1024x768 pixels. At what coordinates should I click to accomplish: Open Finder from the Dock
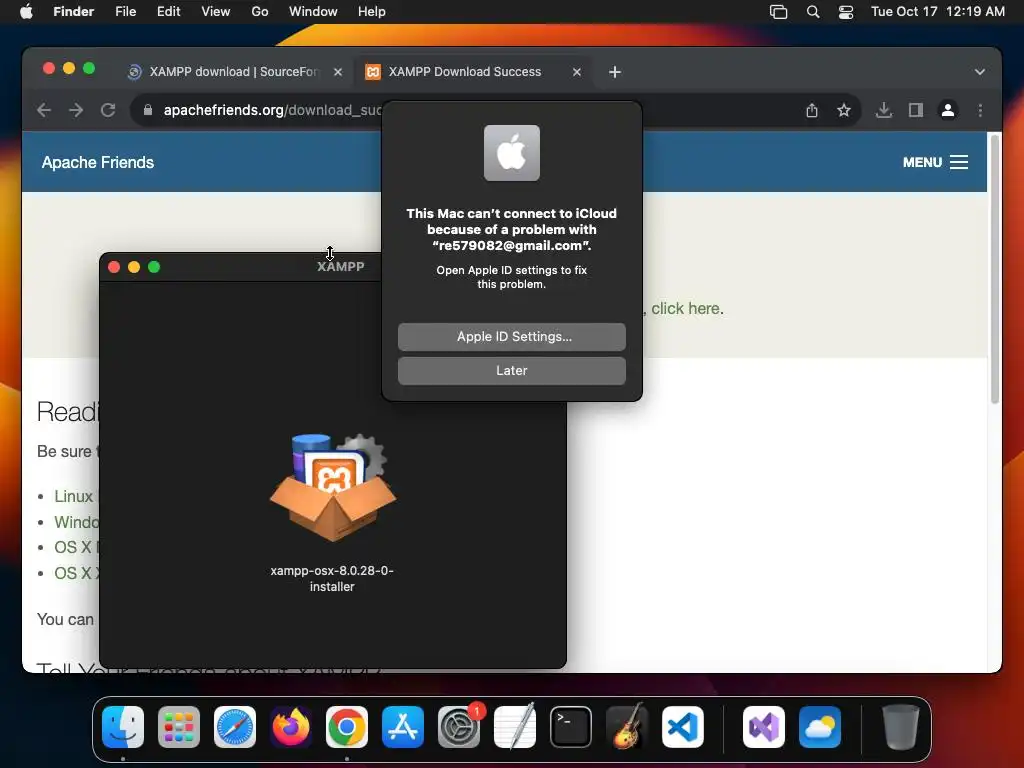pos(123,727)
